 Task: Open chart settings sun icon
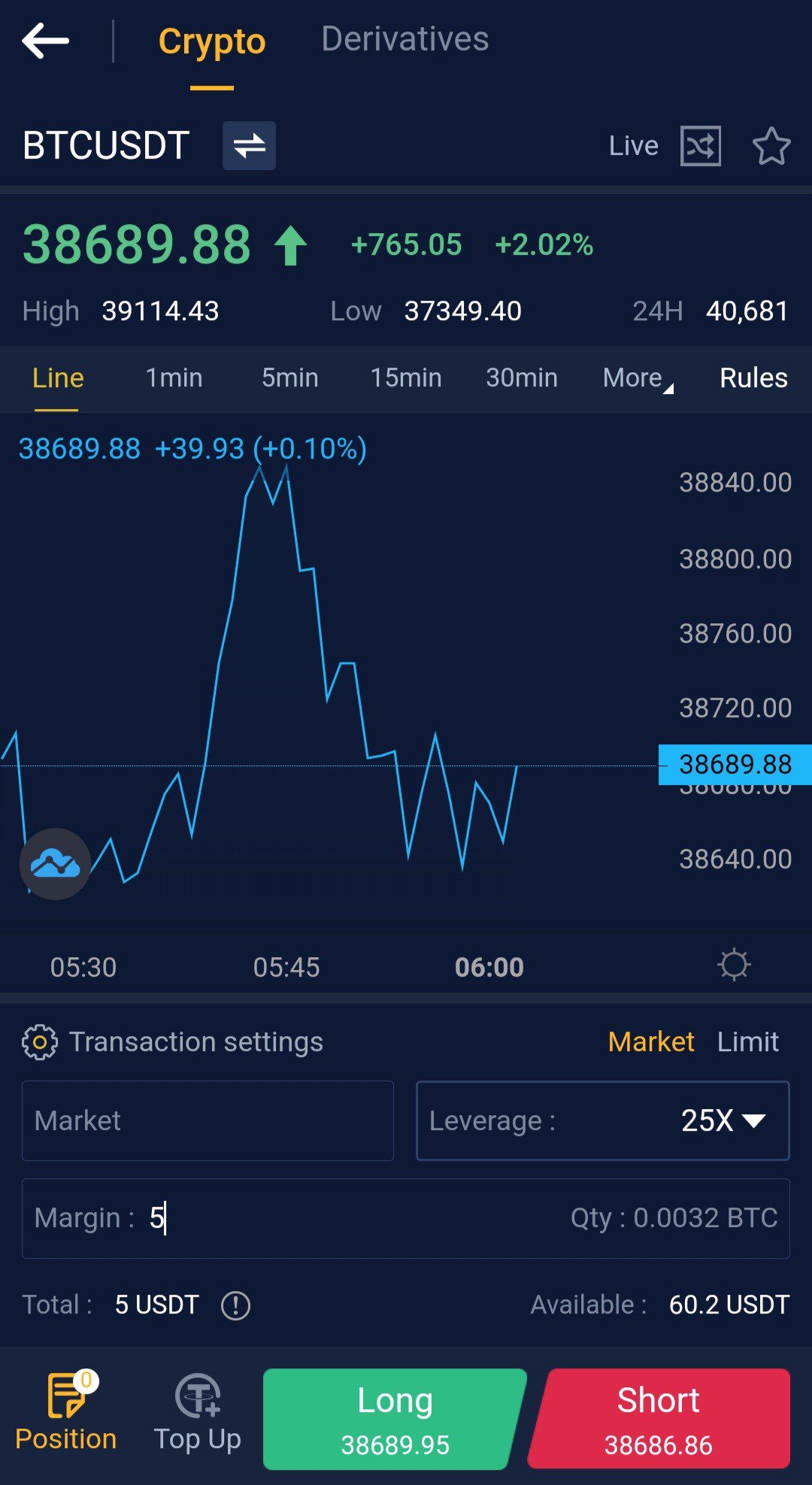[x=734, y=965]
